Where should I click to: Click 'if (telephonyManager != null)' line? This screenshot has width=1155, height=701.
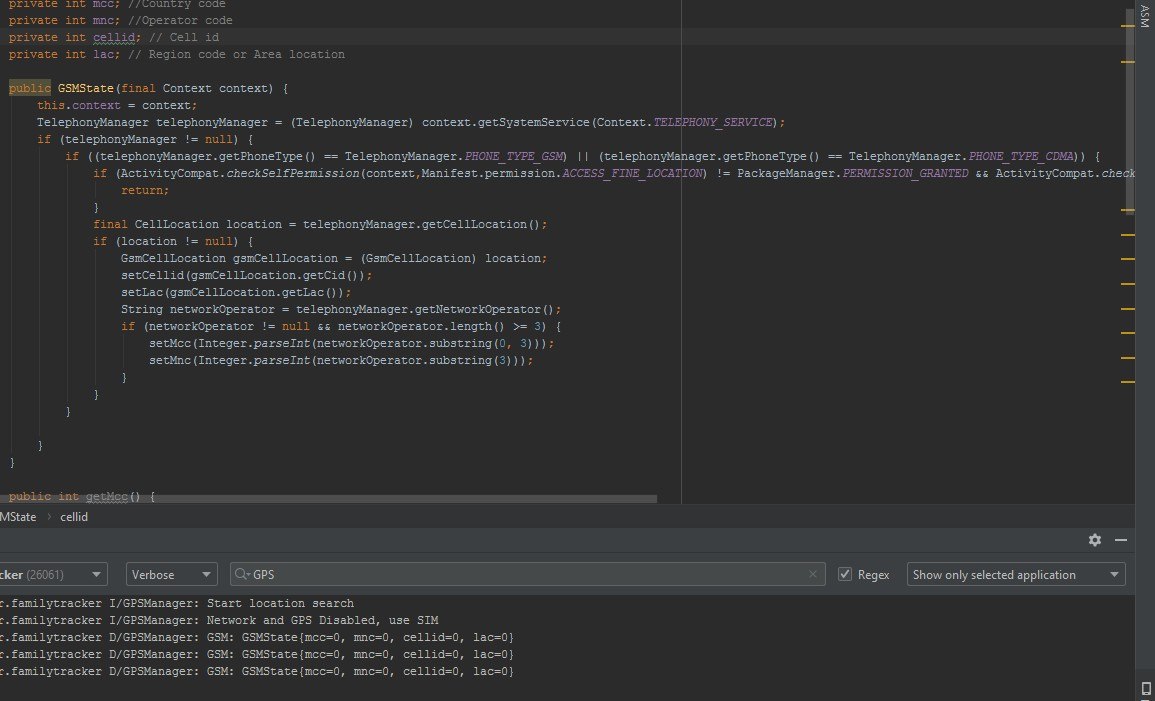(x=145, y=139)
